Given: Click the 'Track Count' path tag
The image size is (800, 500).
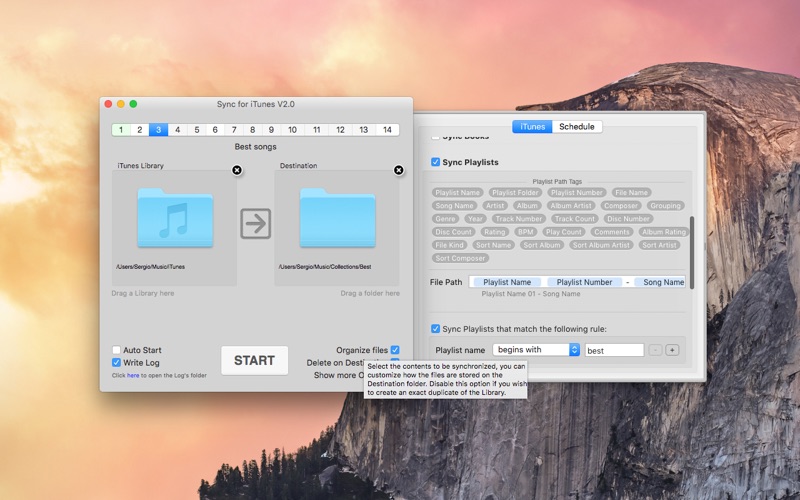Looking at the screenshot, I should [x=574, y=219].
